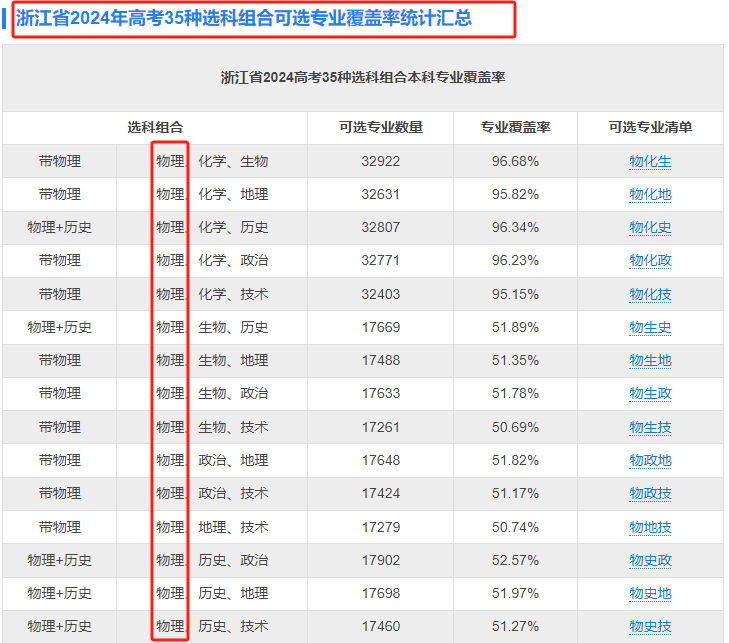The image size is (729, 643).
Task: Select the value 17902
Action: point(380,560)
